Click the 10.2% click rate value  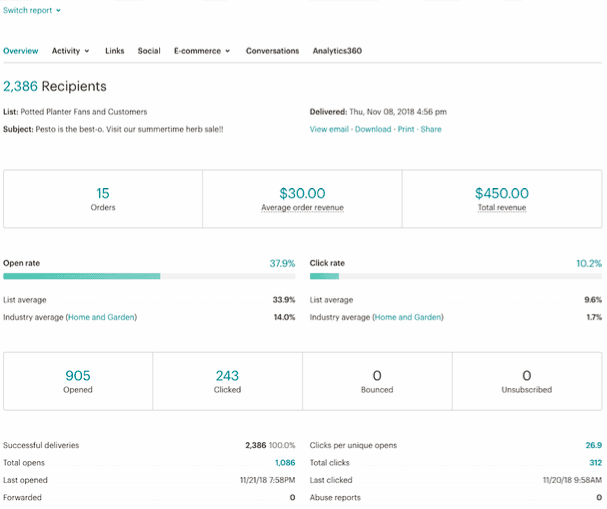(589, 263)
